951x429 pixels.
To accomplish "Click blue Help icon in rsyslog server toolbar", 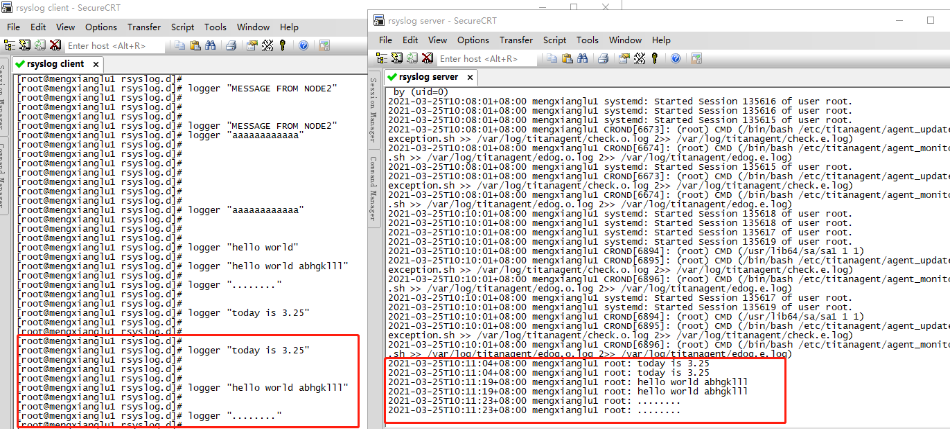I will coord(675,58).
